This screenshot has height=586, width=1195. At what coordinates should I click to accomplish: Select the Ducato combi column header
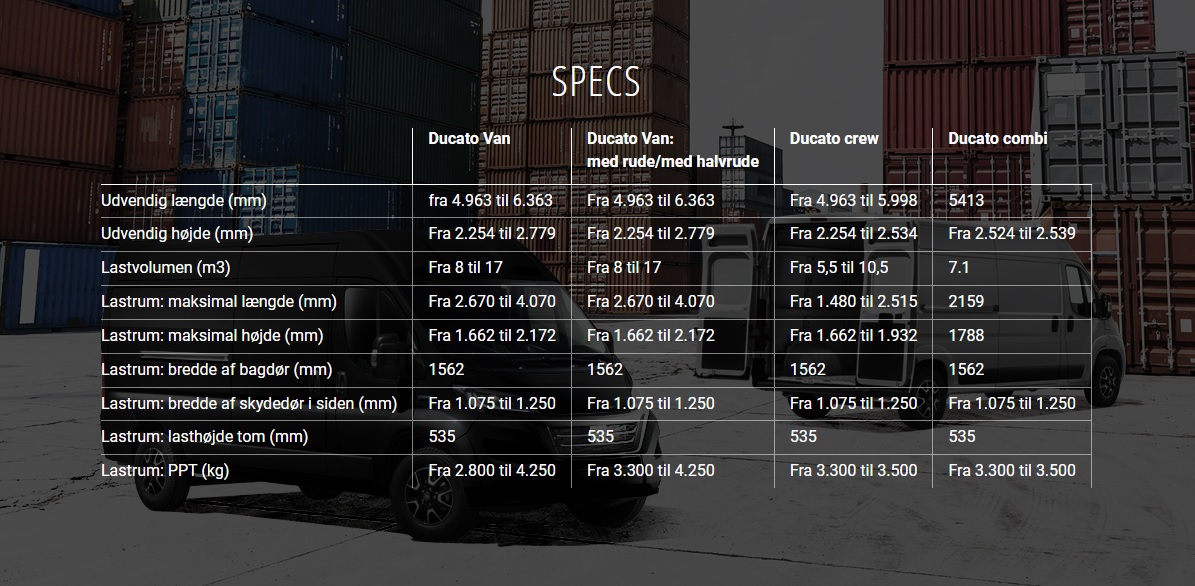click(x=998, y=139)
